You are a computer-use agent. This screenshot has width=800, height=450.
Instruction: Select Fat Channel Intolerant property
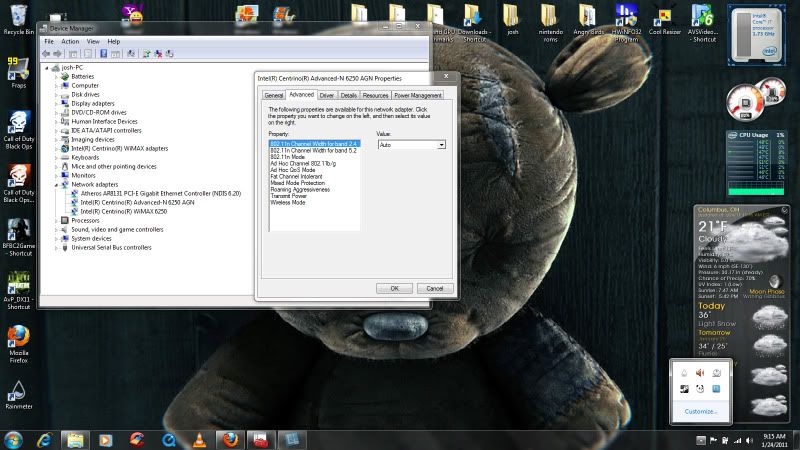coord(296,177)
